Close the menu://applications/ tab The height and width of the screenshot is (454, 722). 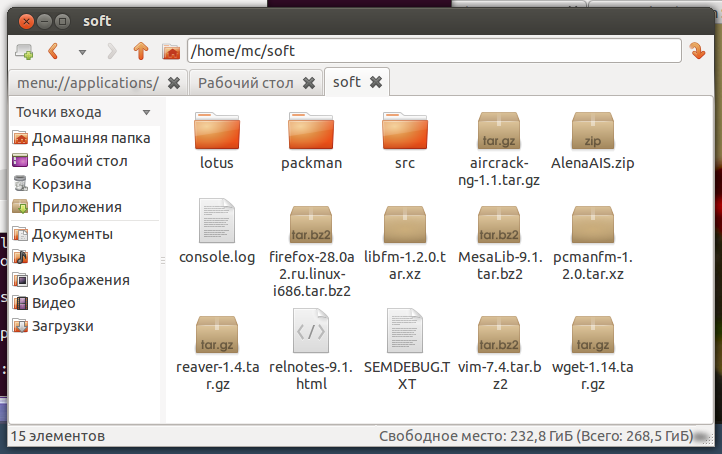[174, 83]
